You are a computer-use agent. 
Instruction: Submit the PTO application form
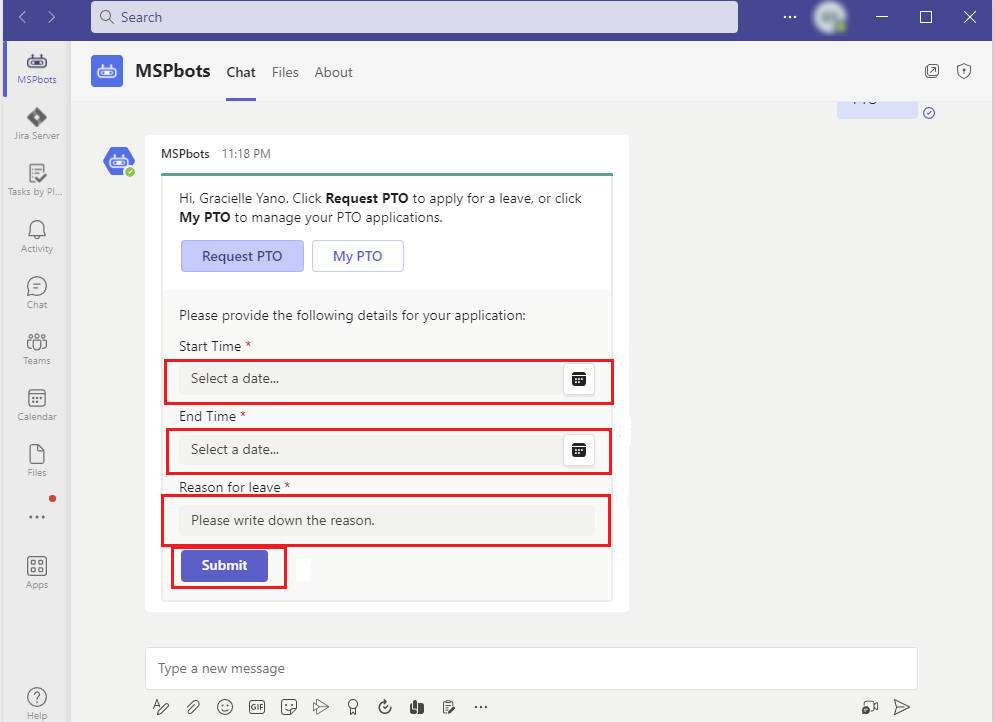click(224, 565)
